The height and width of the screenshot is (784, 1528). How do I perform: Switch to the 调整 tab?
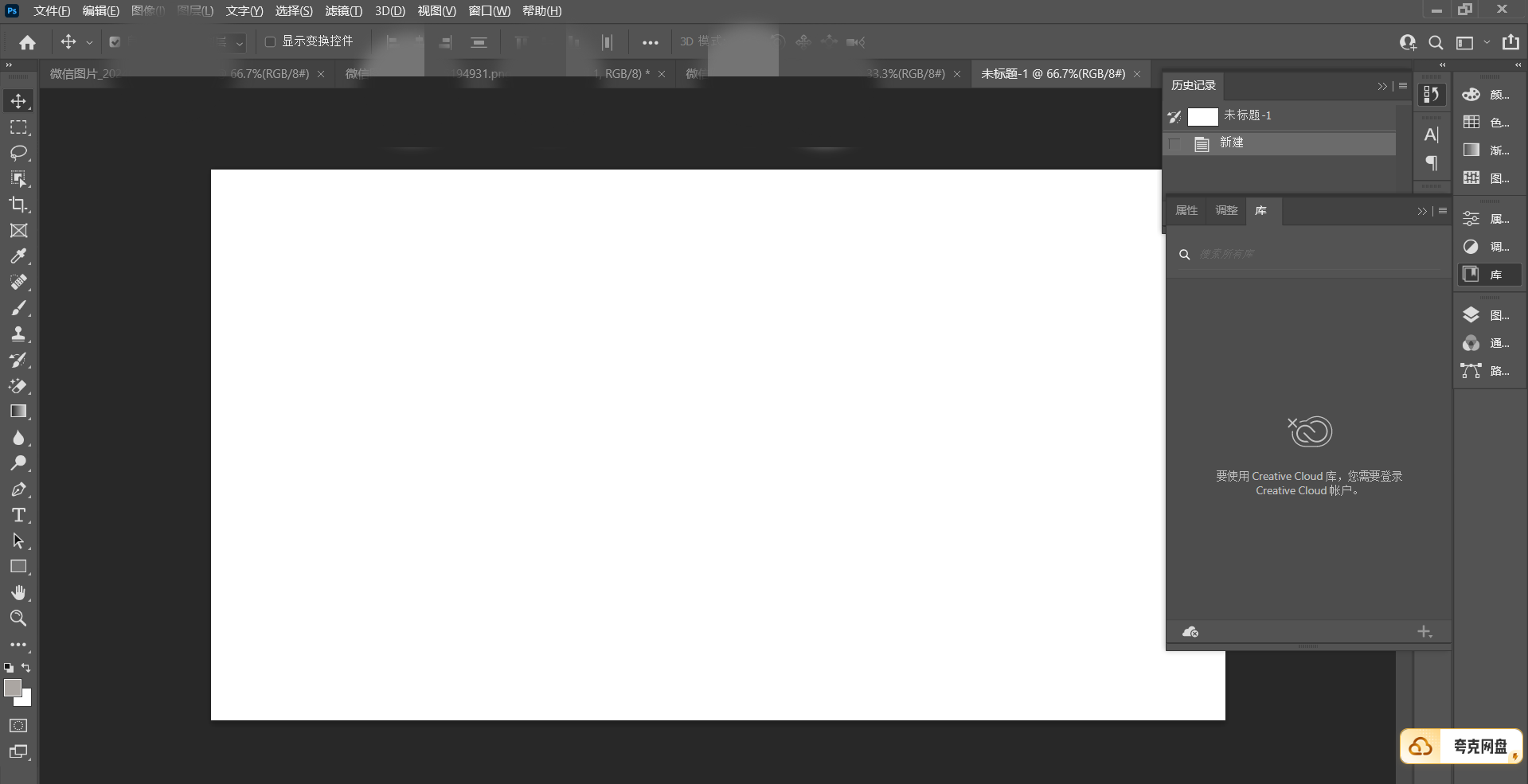[1226, 211]
